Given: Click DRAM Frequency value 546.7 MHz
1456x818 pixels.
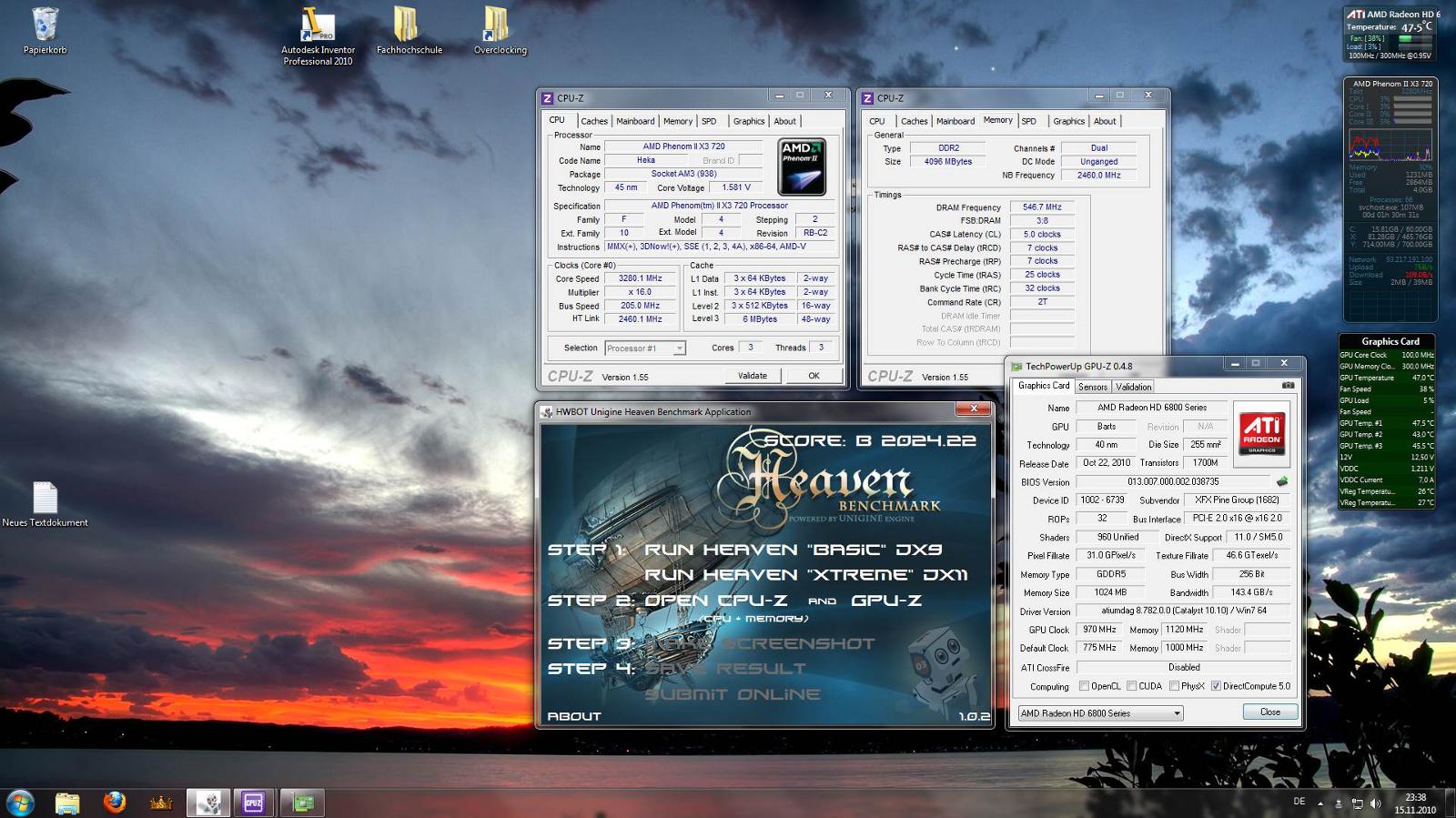Looking at the screenshot, I should click(1042, 207).
